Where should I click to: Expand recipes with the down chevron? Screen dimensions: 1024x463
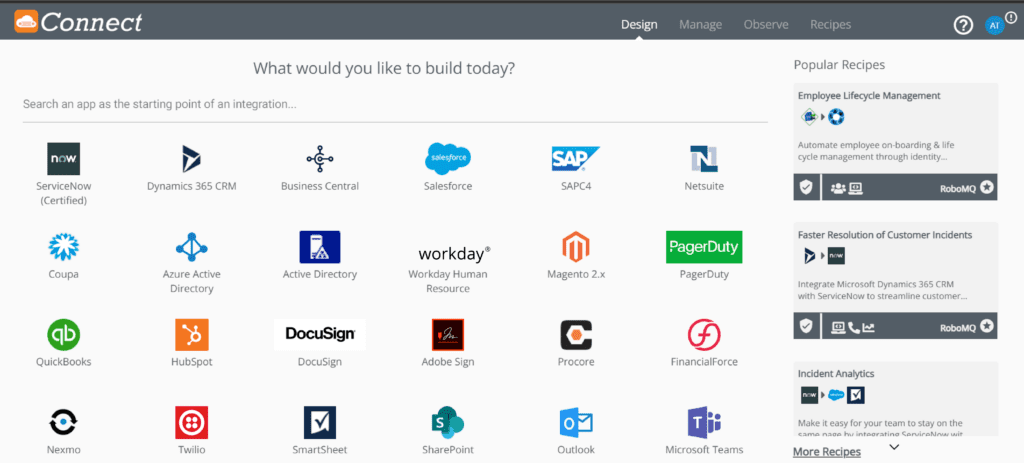(x=895, y=447)
